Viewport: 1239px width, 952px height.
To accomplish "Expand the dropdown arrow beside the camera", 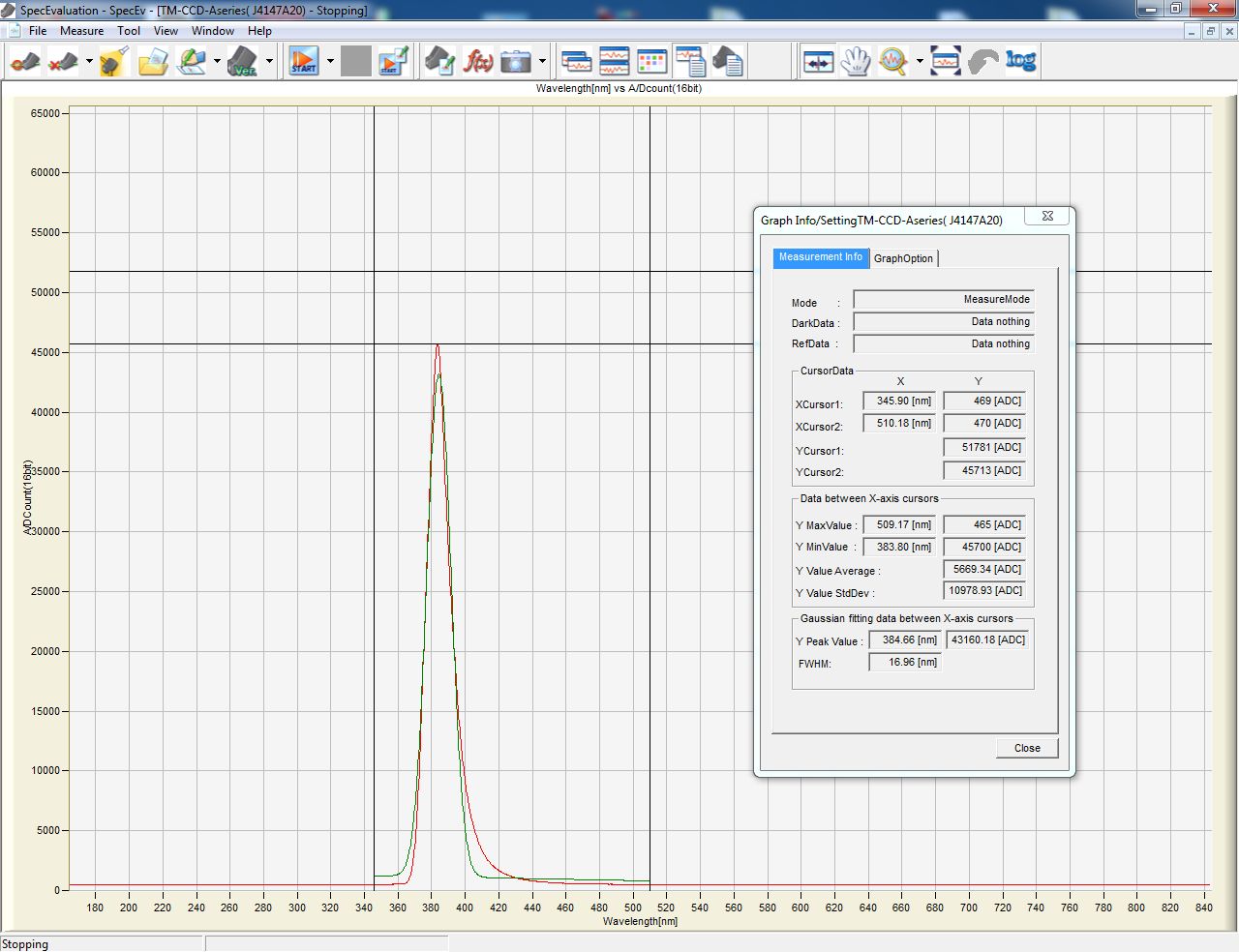I will (542, 62).
